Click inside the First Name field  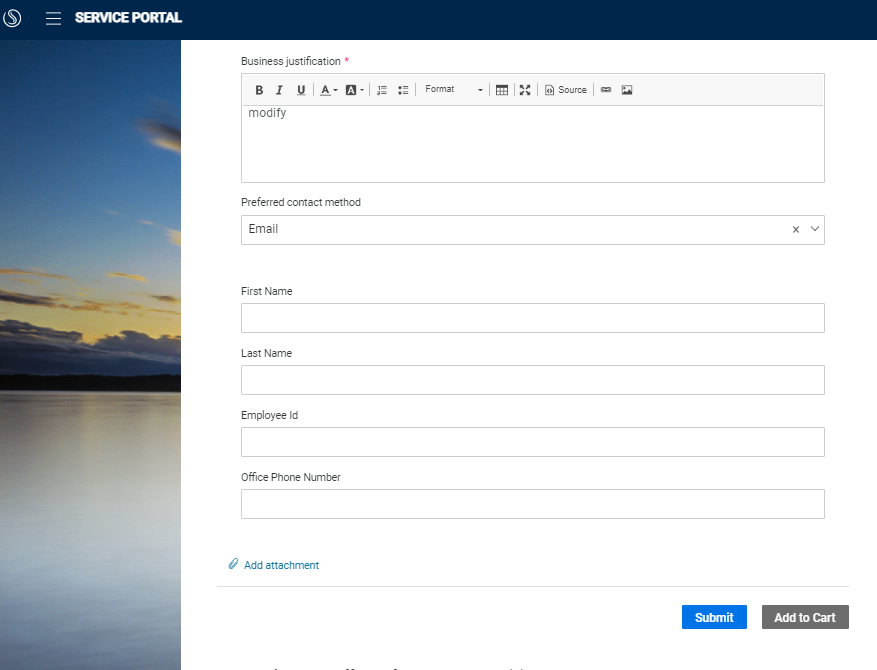[532, 317]
